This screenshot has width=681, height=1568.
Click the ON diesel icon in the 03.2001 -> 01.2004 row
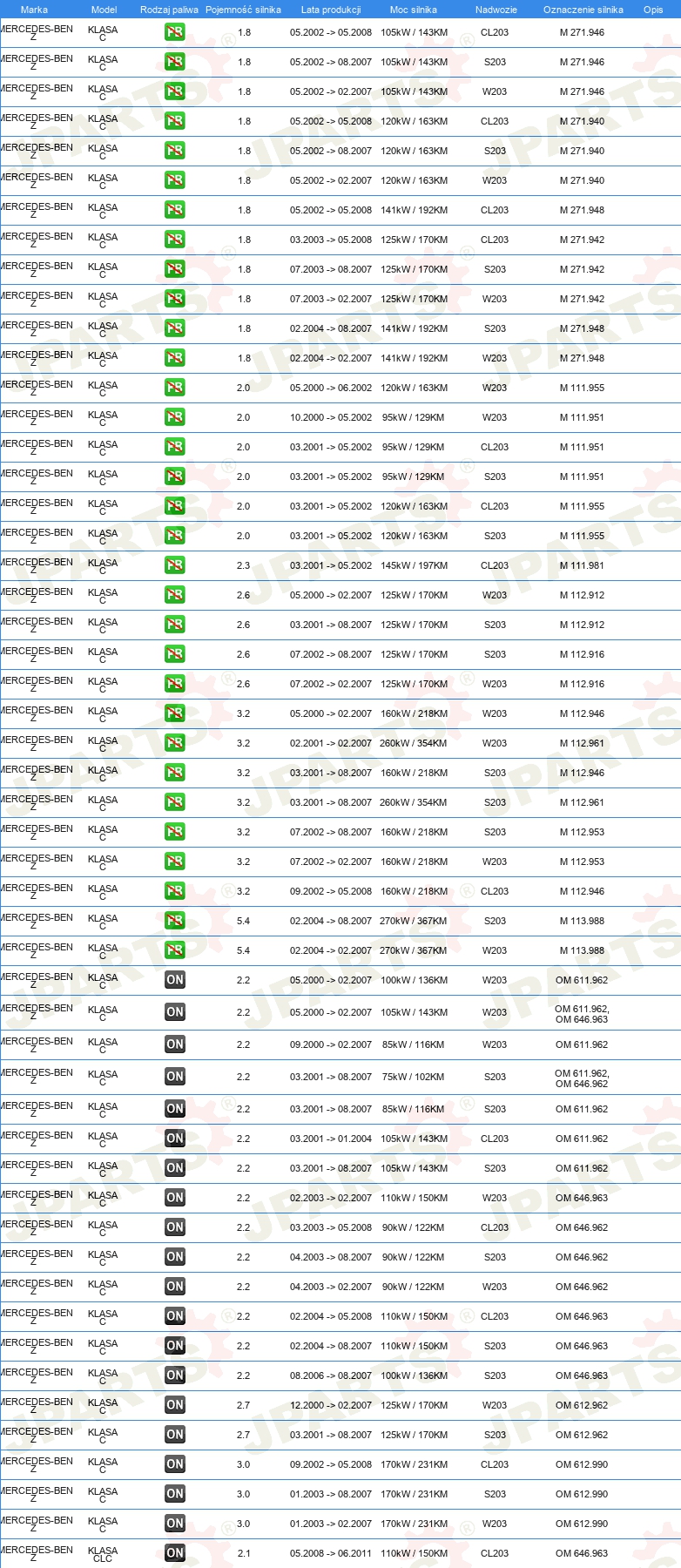tap(174, 1139)
